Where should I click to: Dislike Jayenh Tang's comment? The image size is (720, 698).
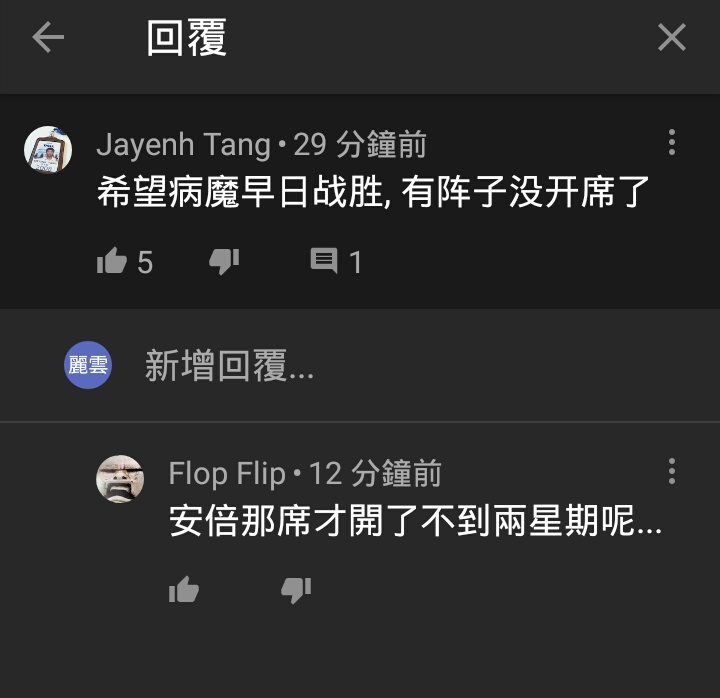click(x=224, y=261)
